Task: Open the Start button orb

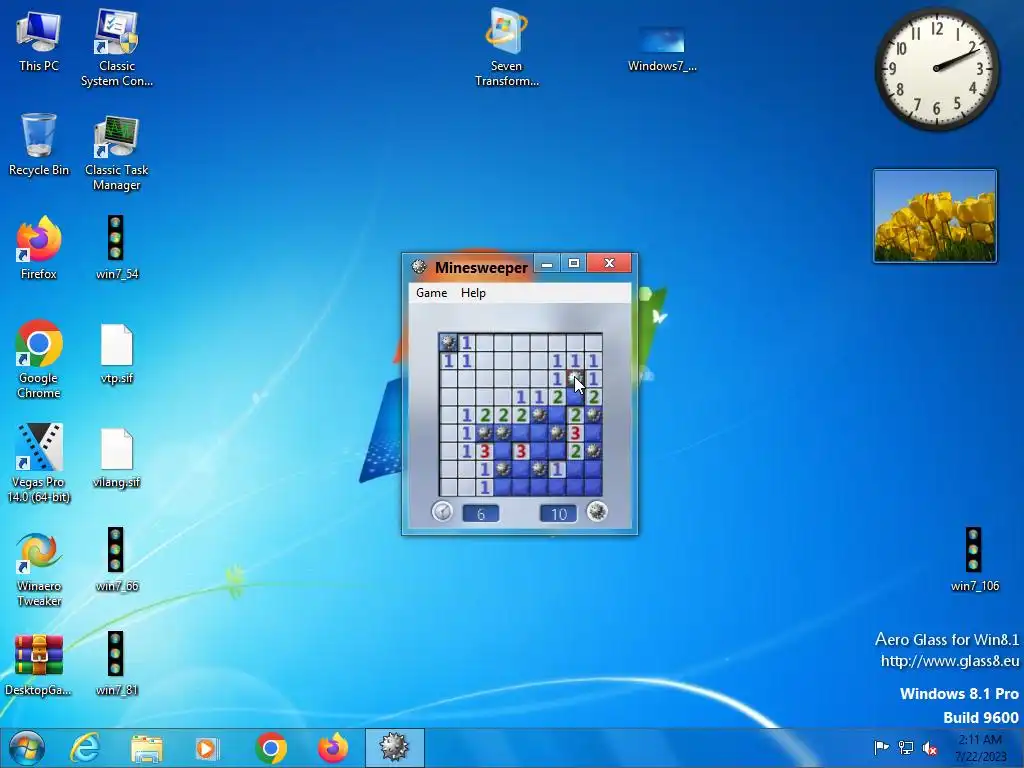Action: pos(27,748)
